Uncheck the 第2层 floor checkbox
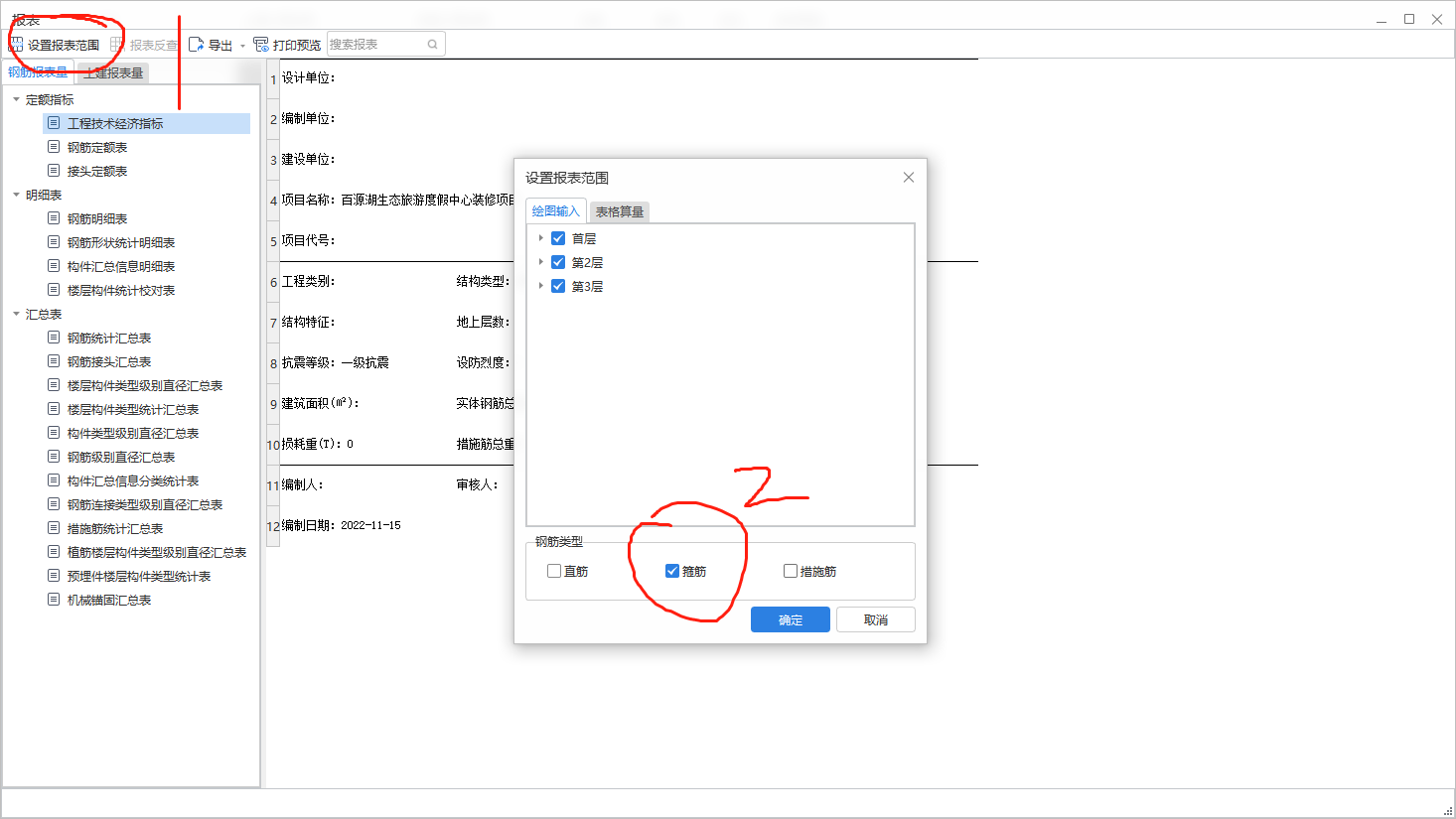Image resolution: width=1456 pixels, height=819 pixels. point(558,262)
